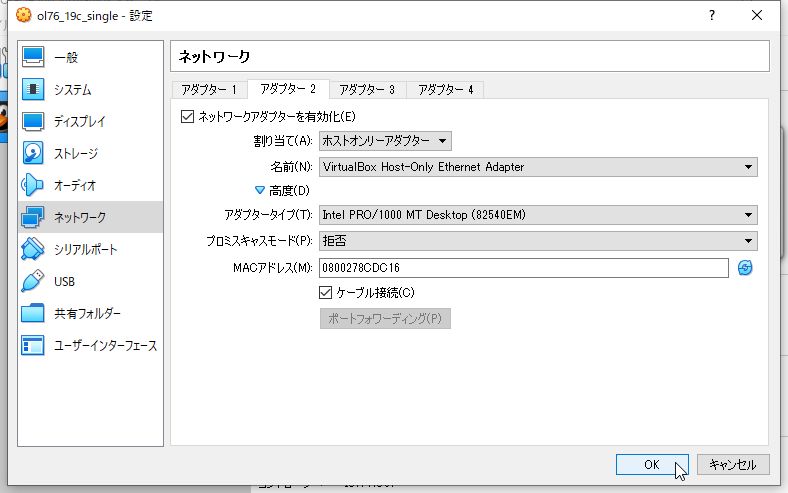Toggle the ケーブル接続 checkbox

coord(326,292)
